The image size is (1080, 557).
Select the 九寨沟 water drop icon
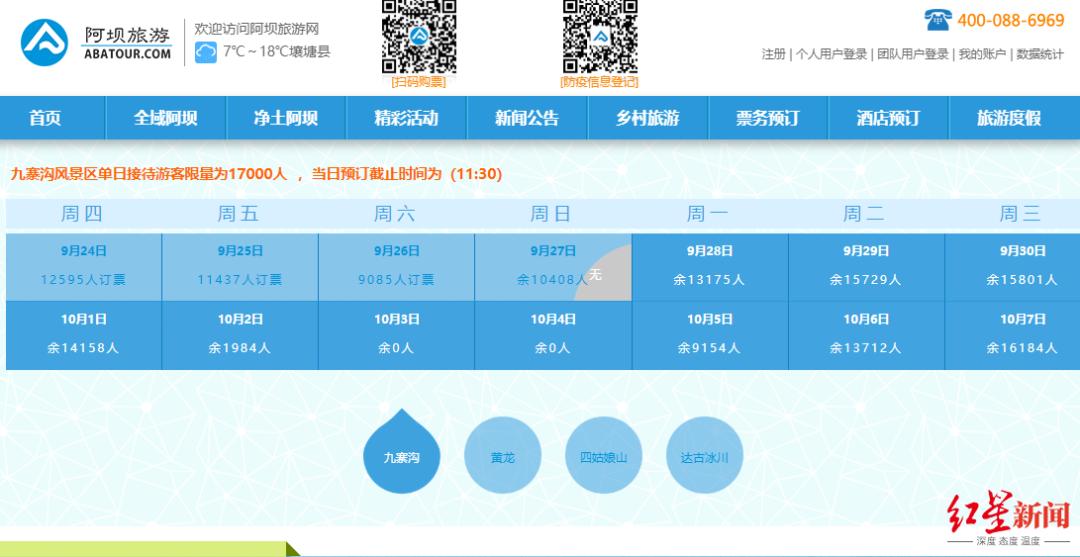point(401,456)
